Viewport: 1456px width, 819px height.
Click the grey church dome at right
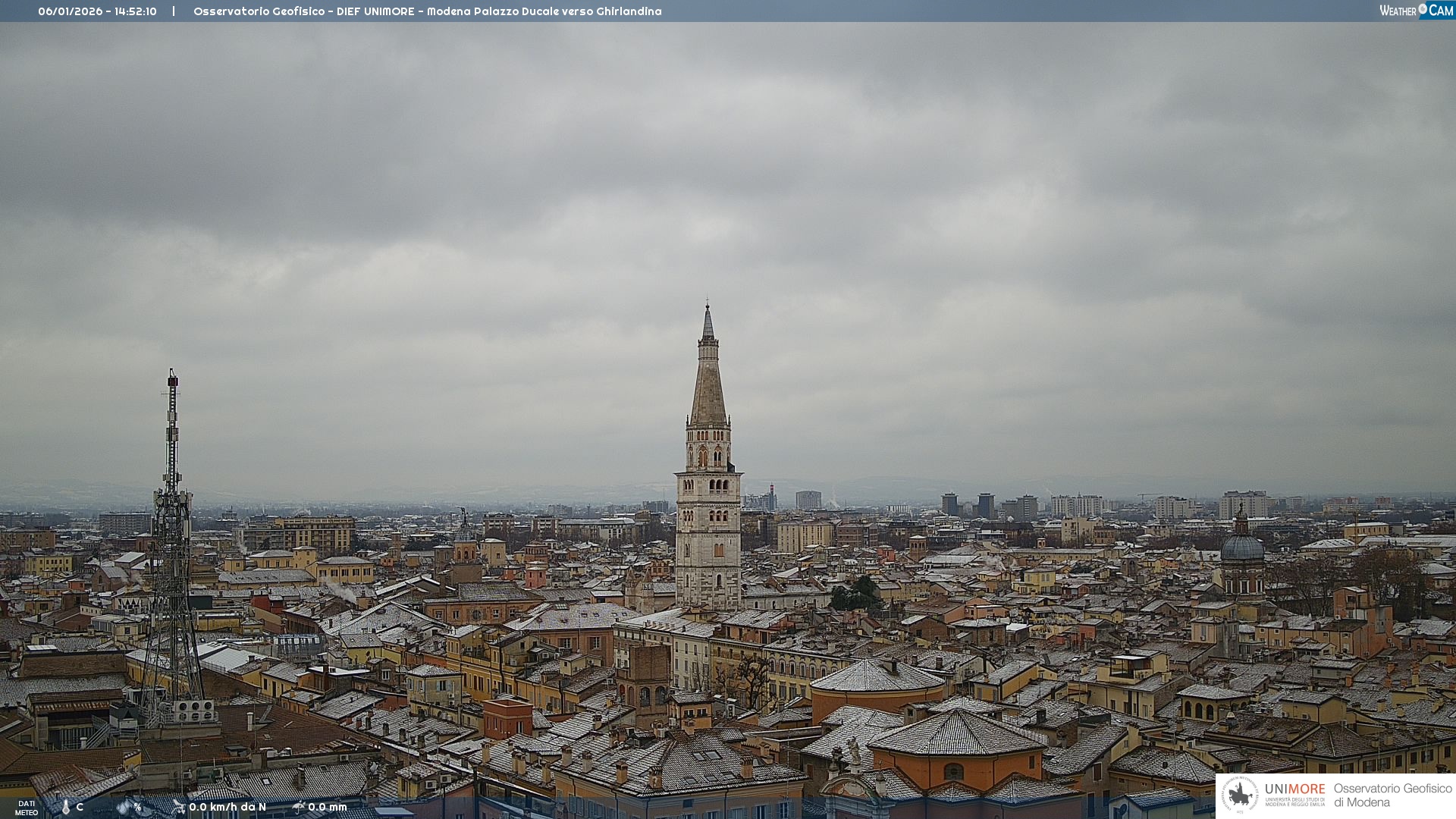coord(1242,546)
